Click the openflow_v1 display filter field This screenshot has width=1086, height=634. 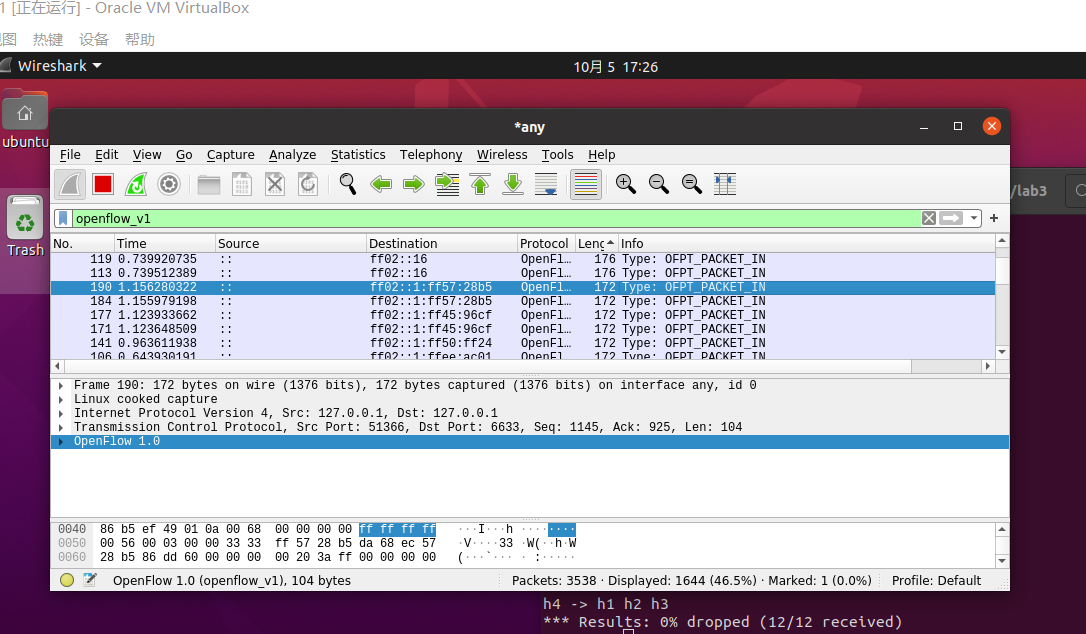pyautogui.click(x=495, y=218)
